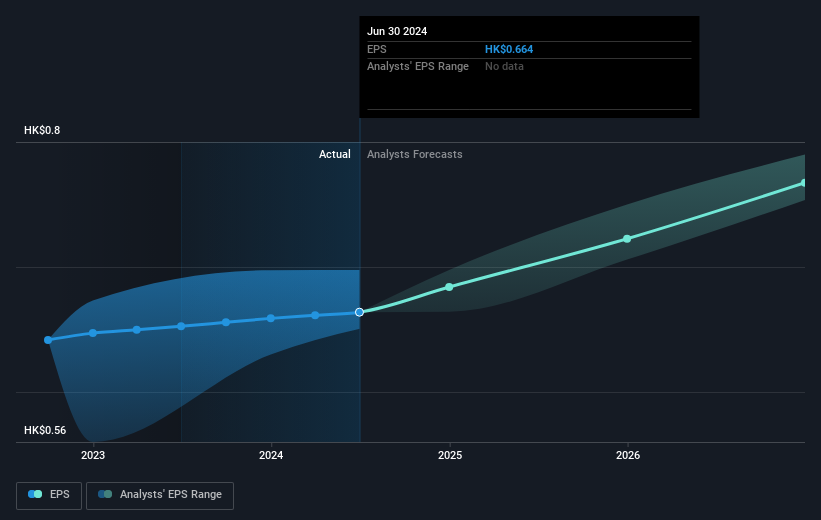Click the 2025 forecast data point
Screen dimensions: 821x520
pos(449,287)
